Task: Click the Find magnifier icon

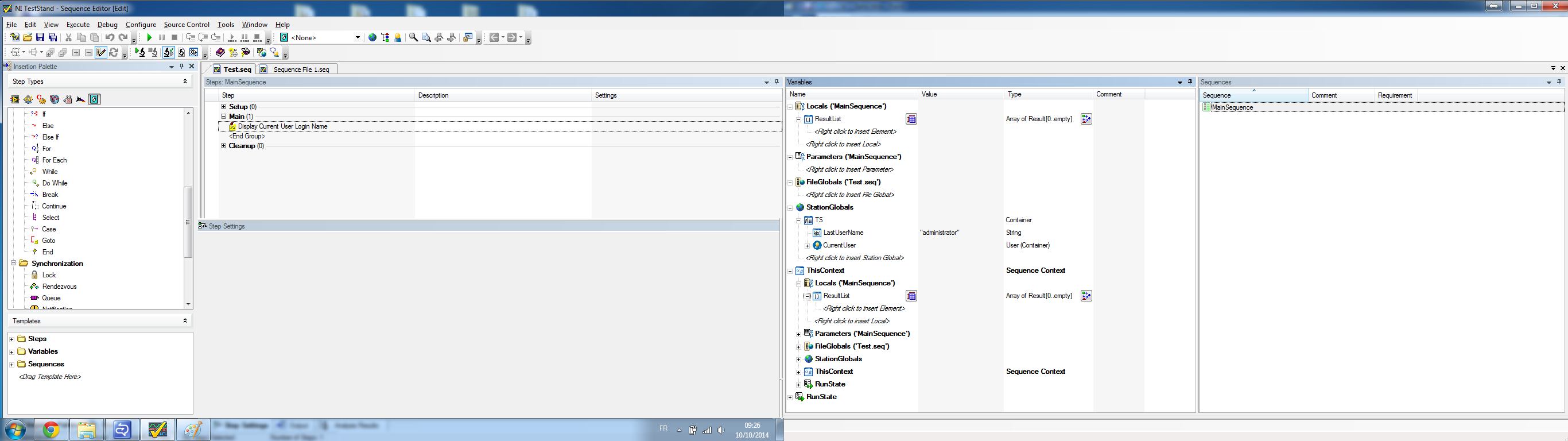Action: [x=413, y=38]
